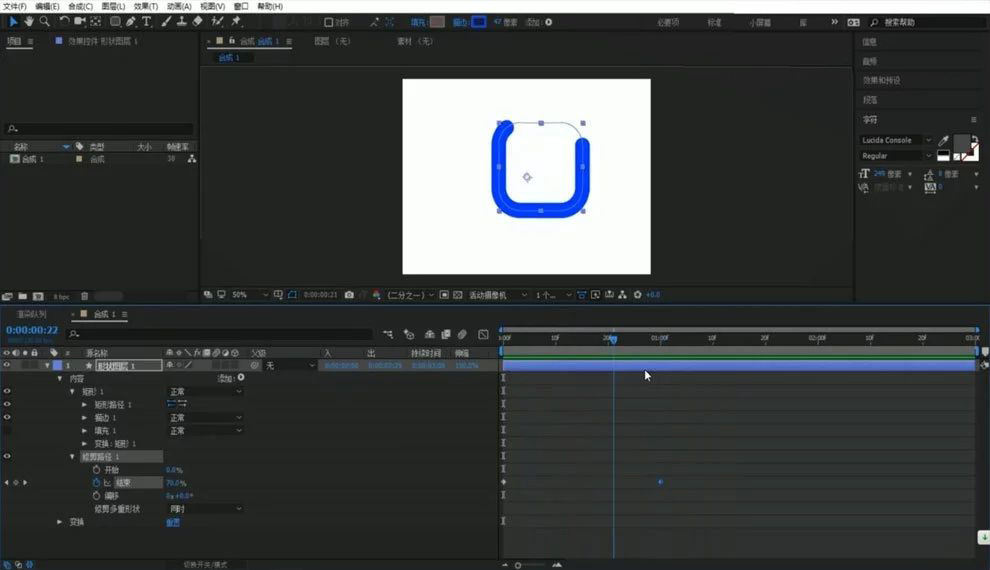Expand the 描边 1 stroke property
990x570 pixels.
coord(85,418)
